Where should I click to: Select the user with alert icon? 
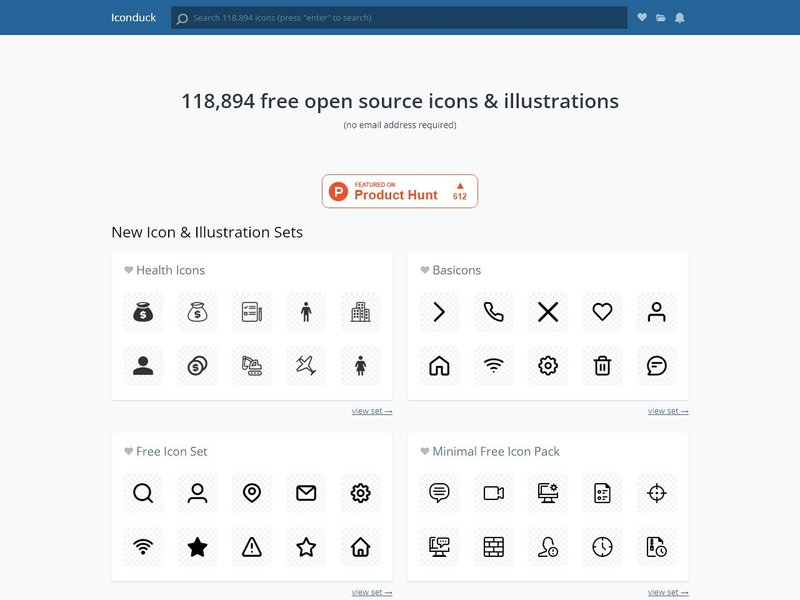tap(548, 547)
